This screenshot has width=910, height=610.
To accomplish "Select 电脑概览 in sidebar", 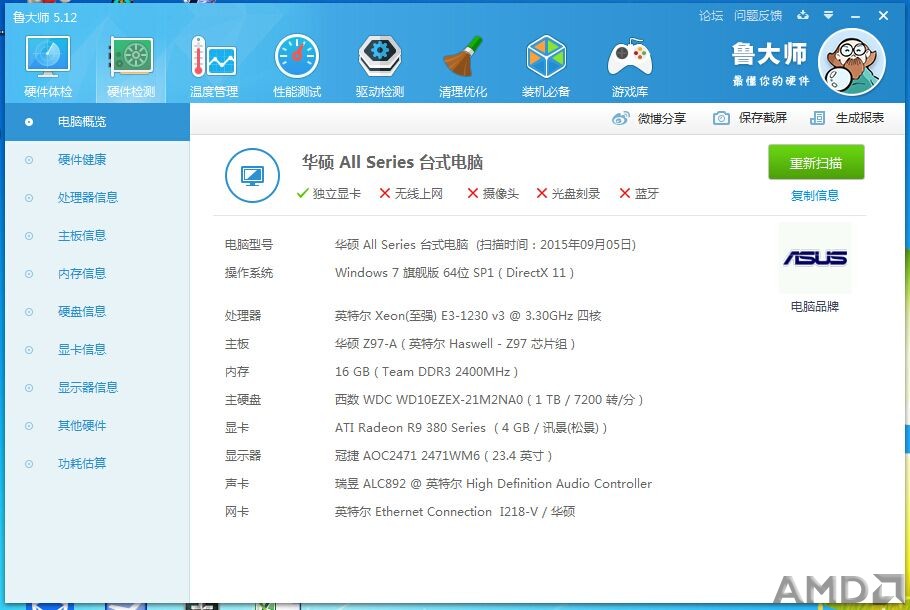I will point(98,122).
